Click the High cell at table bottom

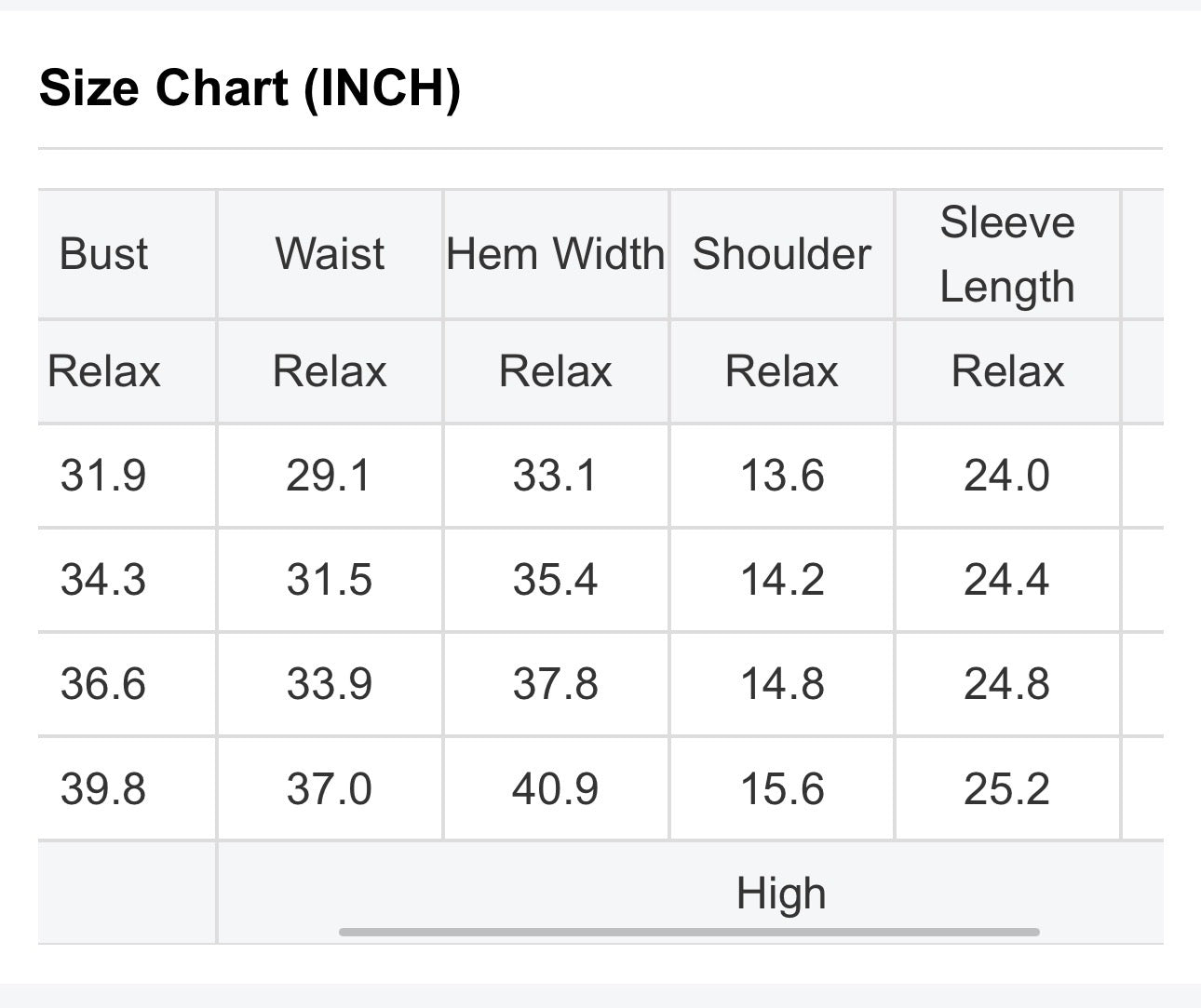coord(781,894)
